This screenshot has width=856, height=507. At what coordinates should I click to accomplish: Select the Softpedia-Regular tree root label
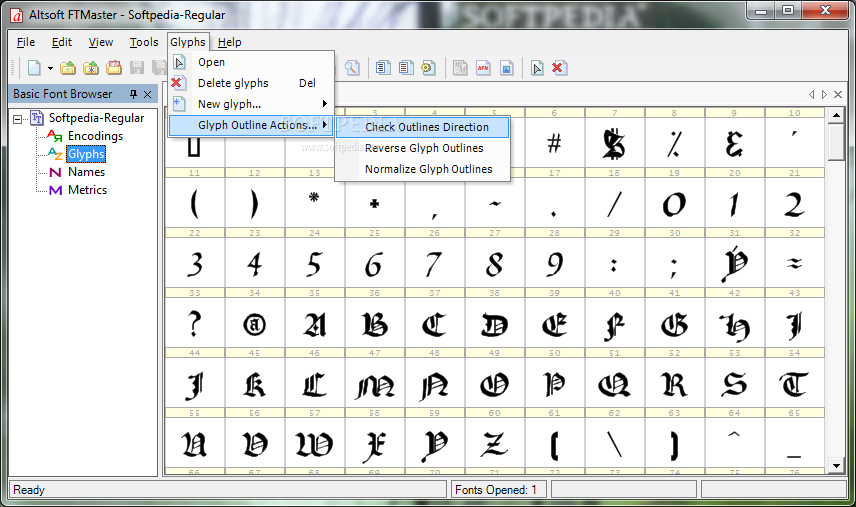(x=96, y=118)
